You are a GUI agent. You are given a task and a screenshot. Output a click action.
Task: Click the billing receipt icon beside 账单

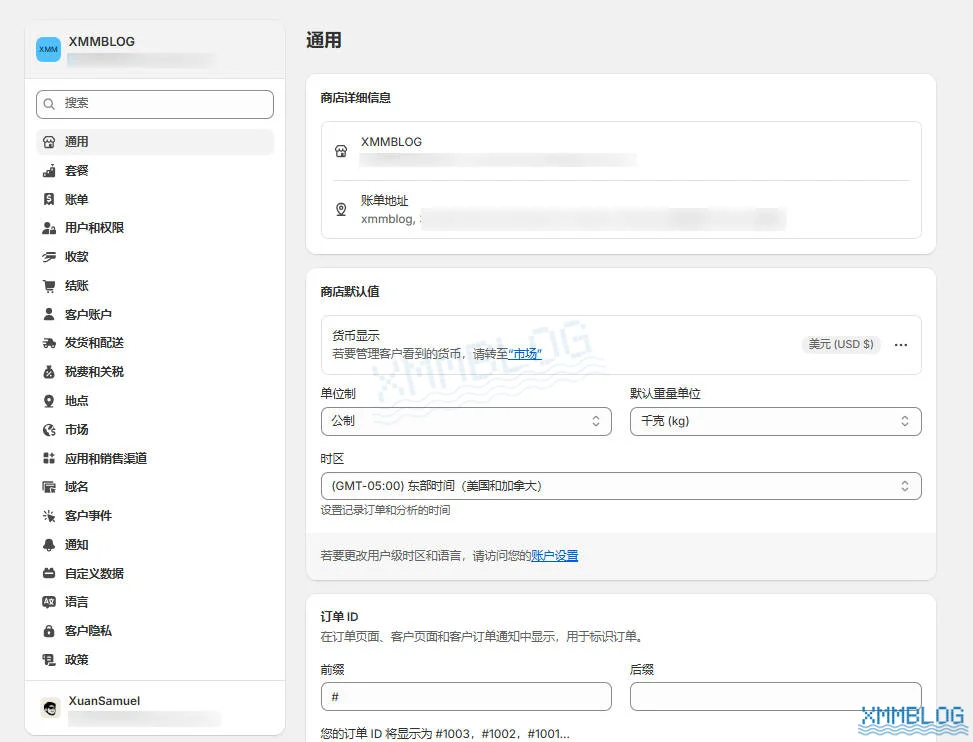tap(49, 199)
